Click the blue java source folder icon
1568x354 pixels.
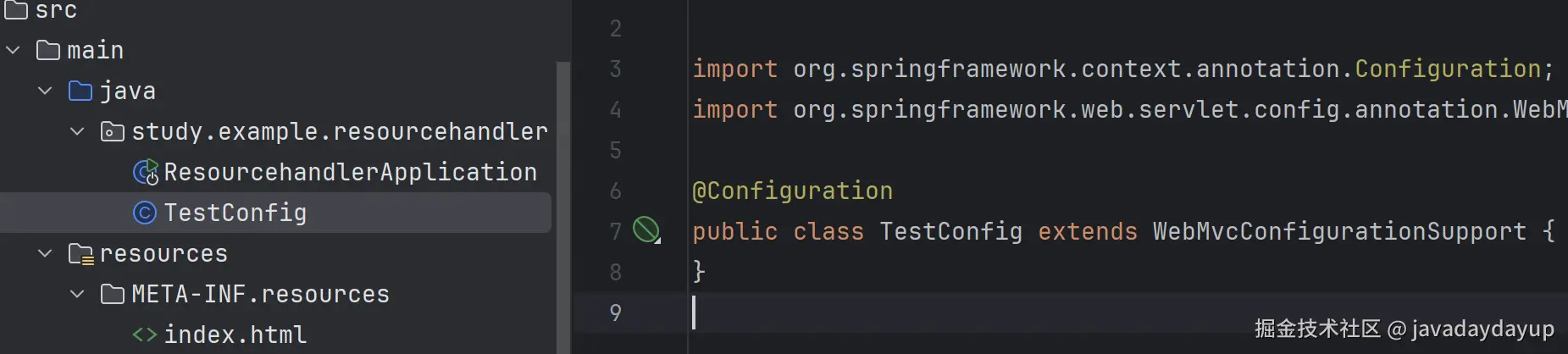[x=80, y=91]
